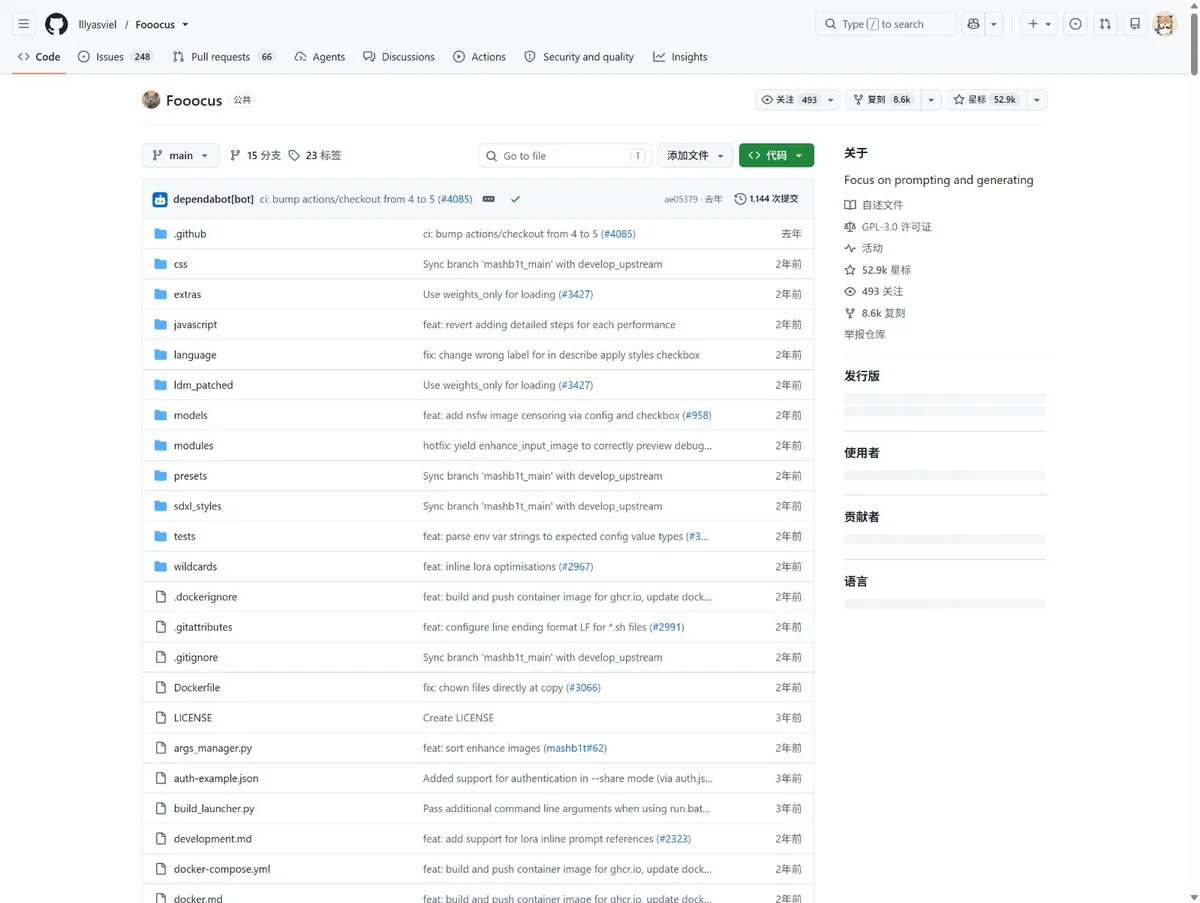
Task: Open the hamburger navigation menu
Action: 24,24
